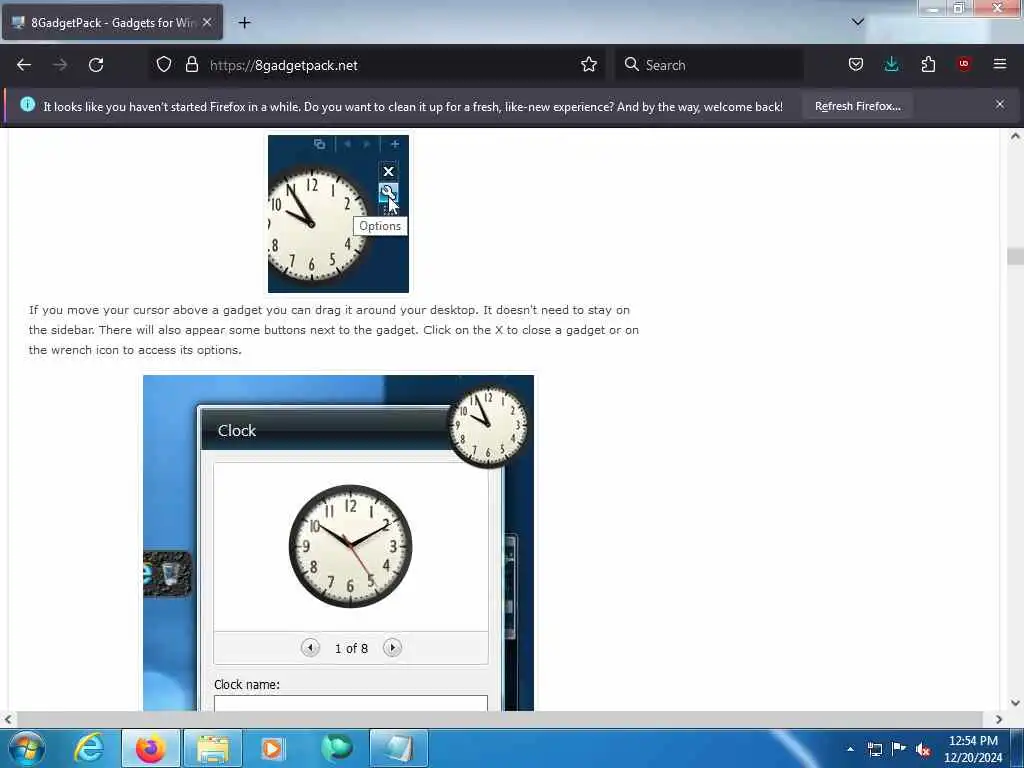Image resolution: width=1024 pixels, height=768 pixels.
Task: Switch to Firefox in the taskbar
Action: point(151,748)
